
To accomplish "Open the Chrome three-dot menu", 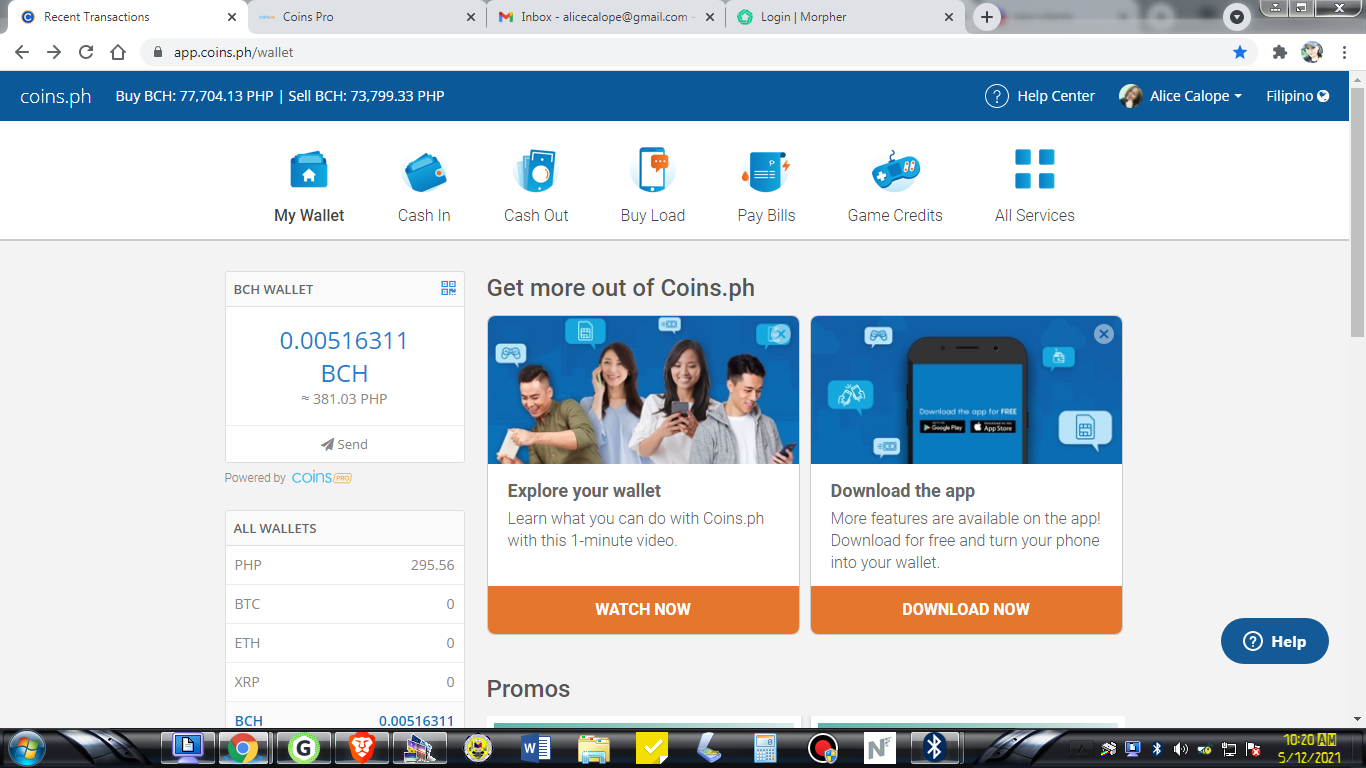I will tap(1343, 52).
